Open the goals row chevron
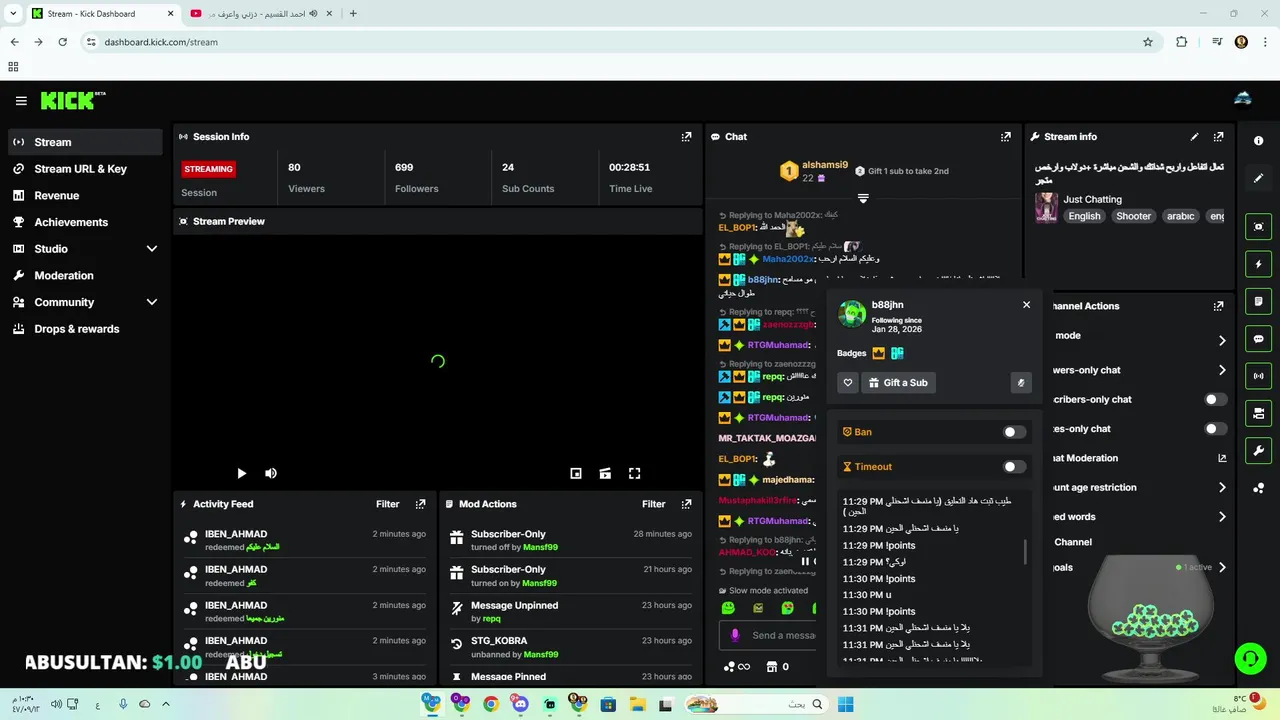This screenshot has height=720, width=1280. (1222, 567)
